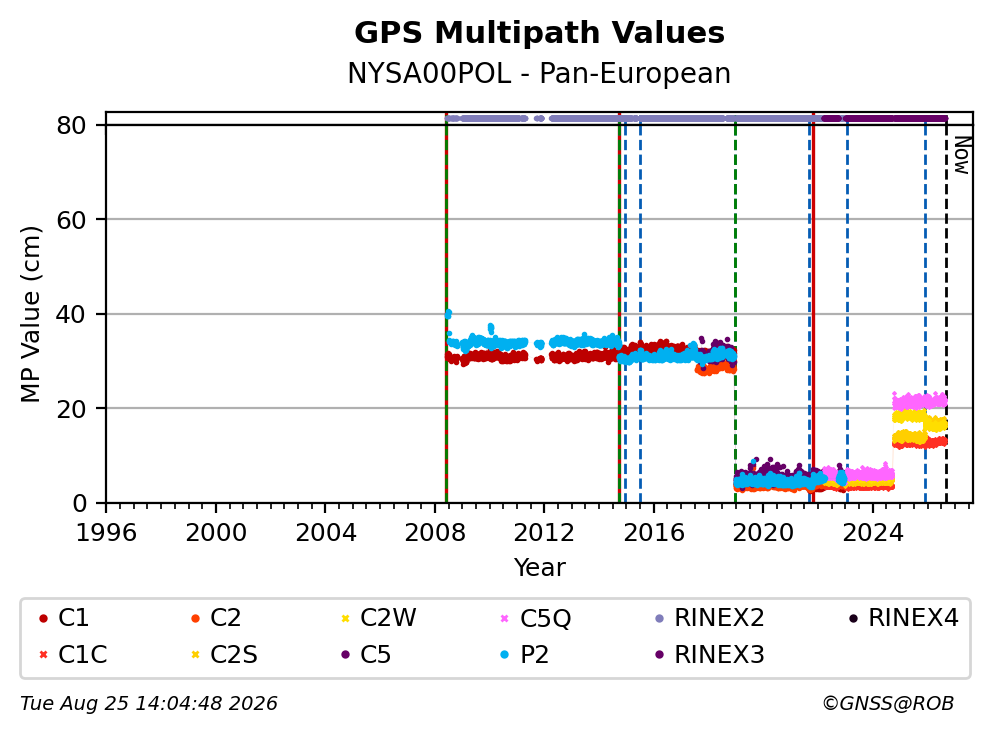The width and height of the screenshot is (992, 734).
Task: Click the P2 legend entry
Action: (x=524, y=654)
